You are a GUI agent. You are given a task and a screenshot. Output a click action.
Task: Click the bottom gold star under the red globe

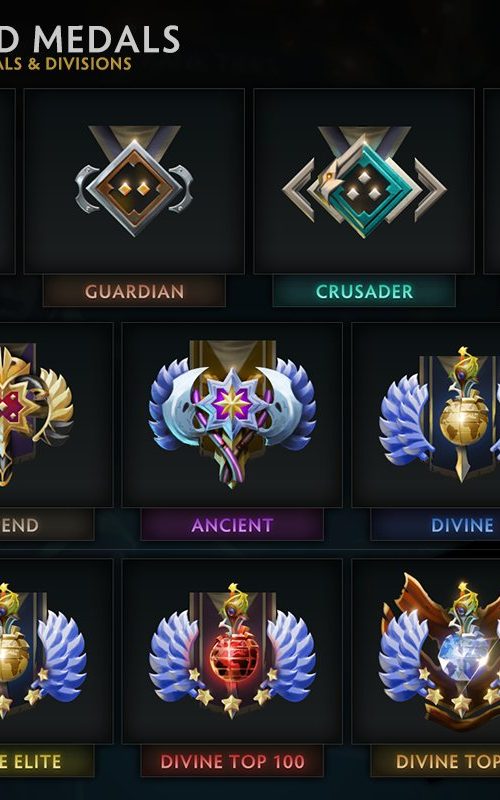[x=231, y=705]
